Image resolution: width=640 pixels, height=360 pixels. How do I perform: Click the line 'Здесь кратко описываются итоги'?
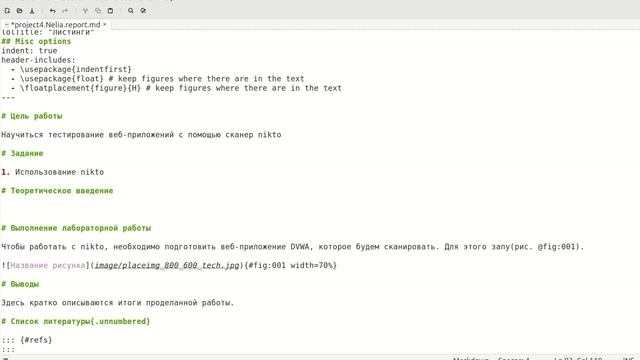(118, 302)
